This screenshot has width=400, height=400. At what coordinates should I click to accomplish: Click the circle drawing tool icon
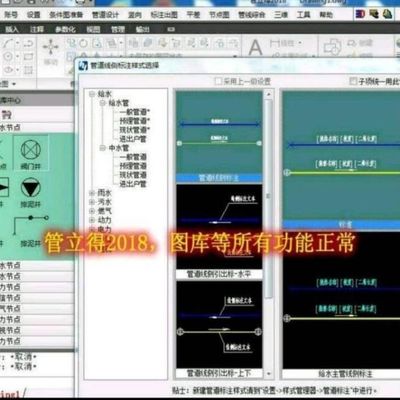click(x=8, y=57)
